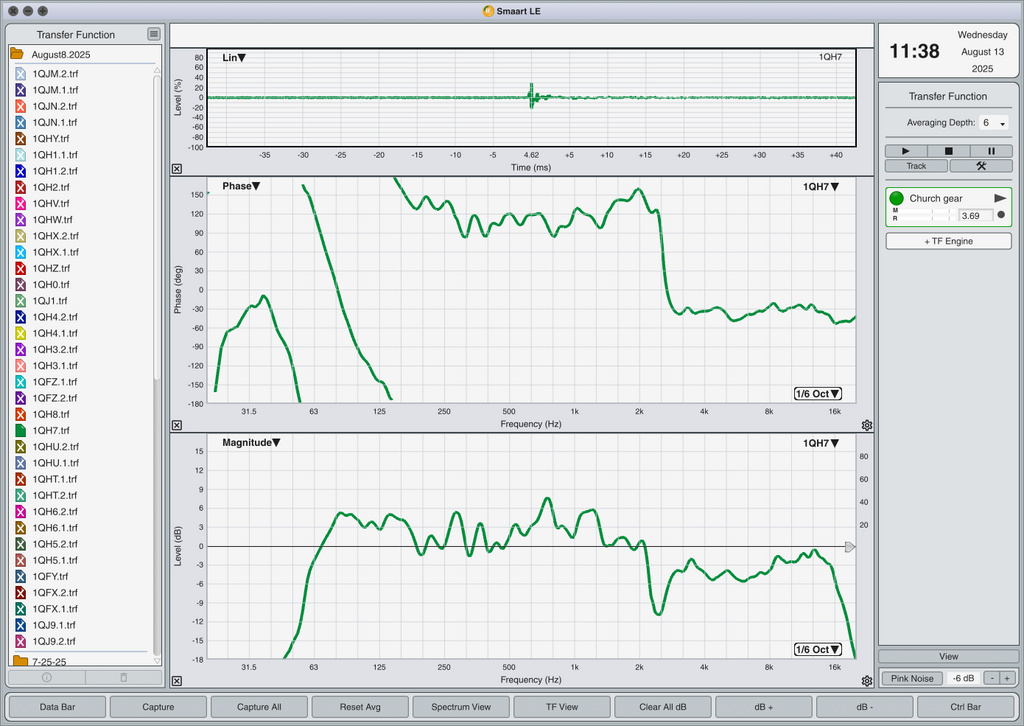Click the 1QHV.trf pink file icon
1024x726 pixels.
pos(20,203)
